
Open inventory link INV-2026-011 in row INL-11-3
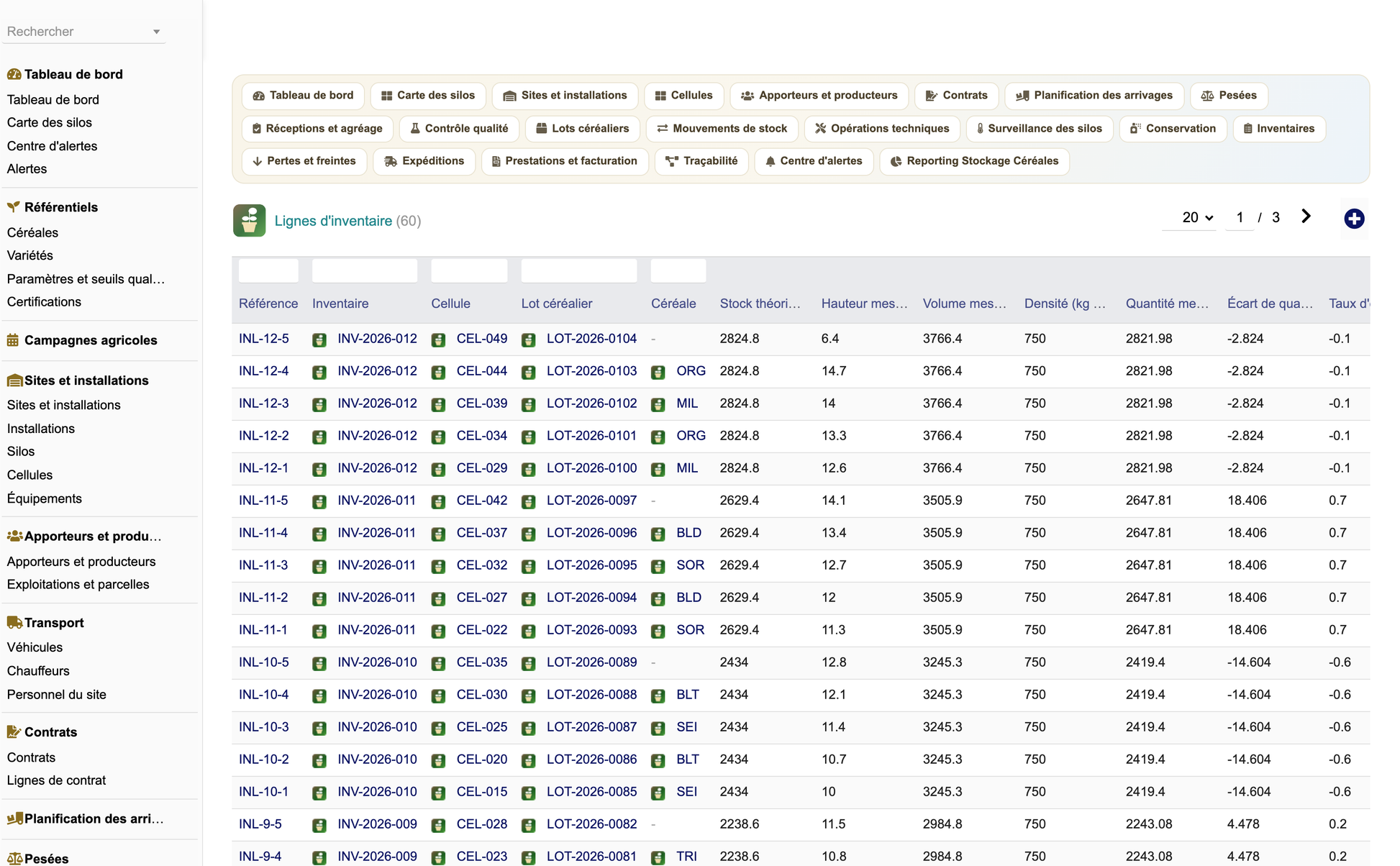[x=376, y=565]
